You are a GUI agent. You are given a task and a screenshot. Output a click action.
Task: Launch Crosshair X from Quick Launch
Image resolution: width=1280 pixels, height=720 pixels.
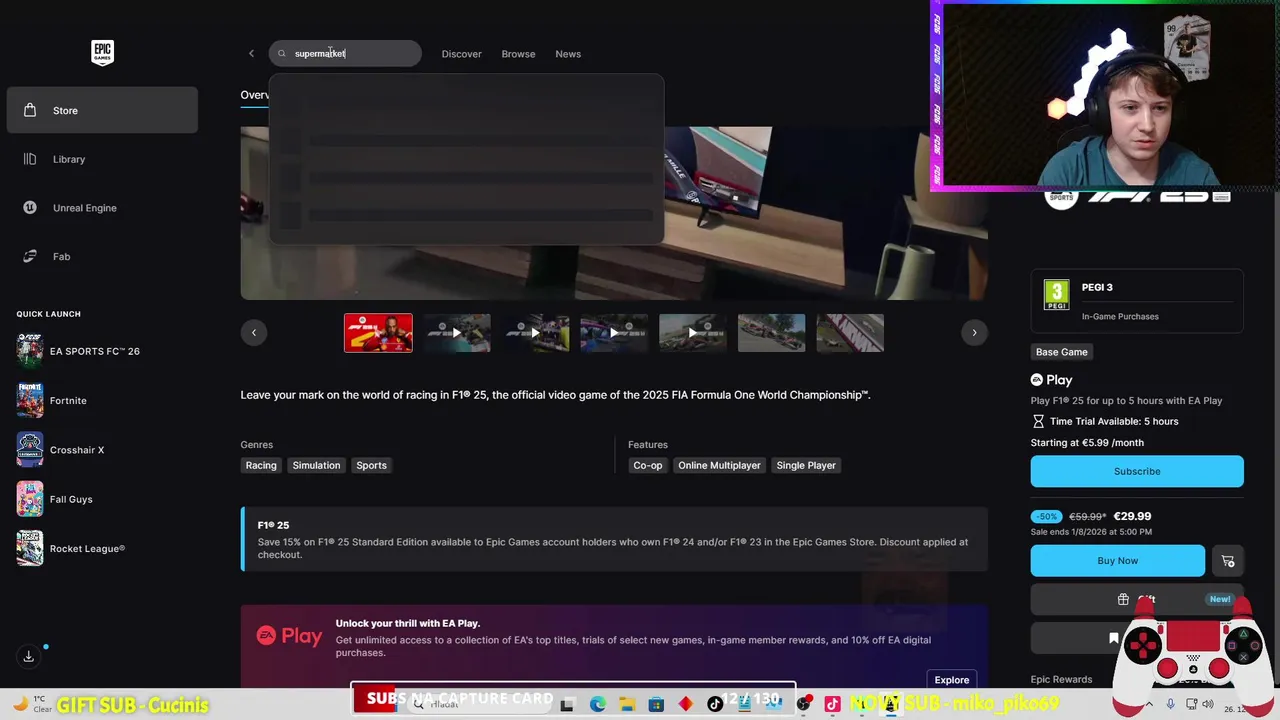(102, 450)
